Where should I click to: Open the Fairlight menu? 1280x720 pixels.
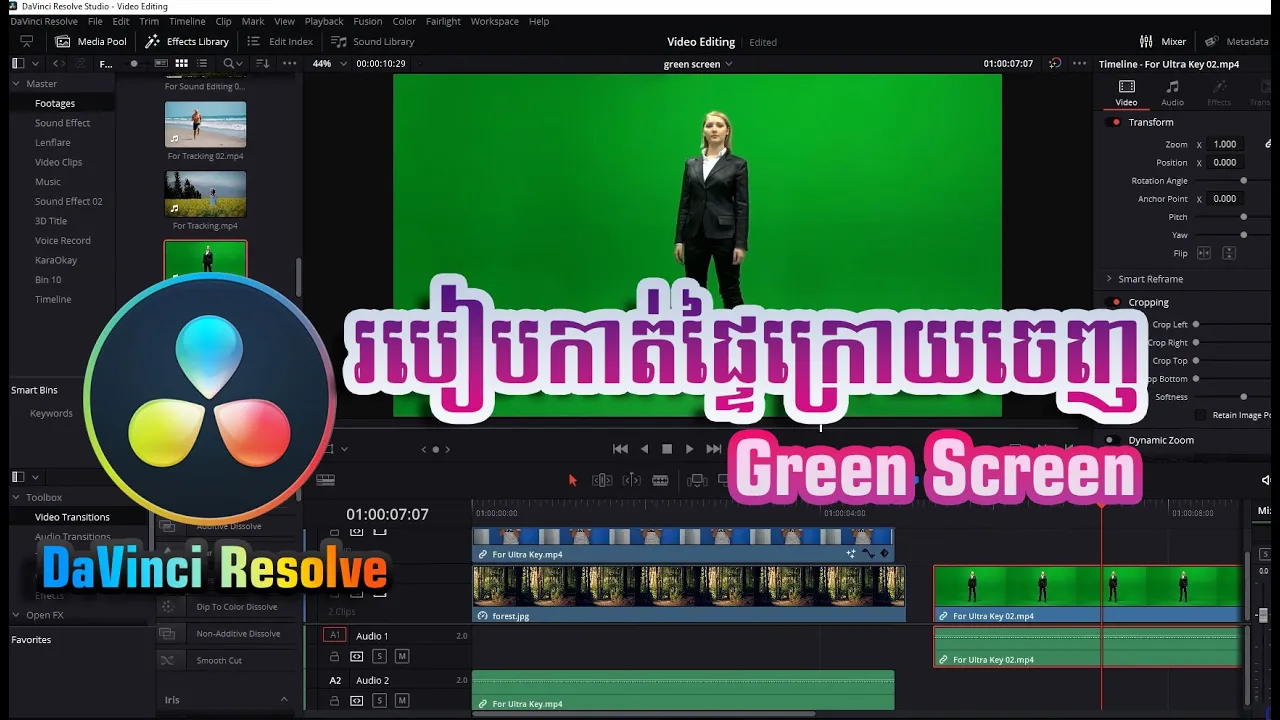pos(443,21)
